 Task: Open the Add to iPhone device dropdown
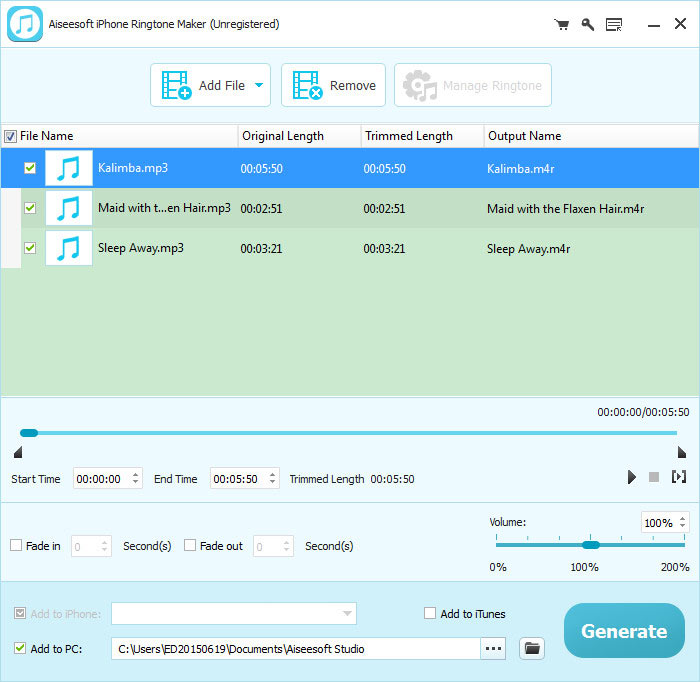click(233, 614)
